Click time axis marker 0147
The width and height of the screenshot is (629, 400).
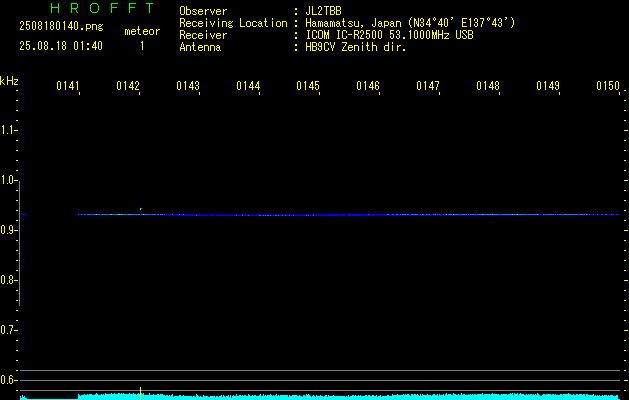pos(427,86)
